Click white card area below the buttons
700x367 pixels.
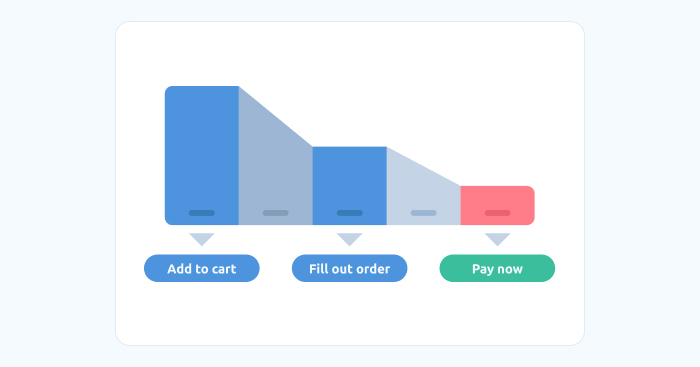(350, 313)
